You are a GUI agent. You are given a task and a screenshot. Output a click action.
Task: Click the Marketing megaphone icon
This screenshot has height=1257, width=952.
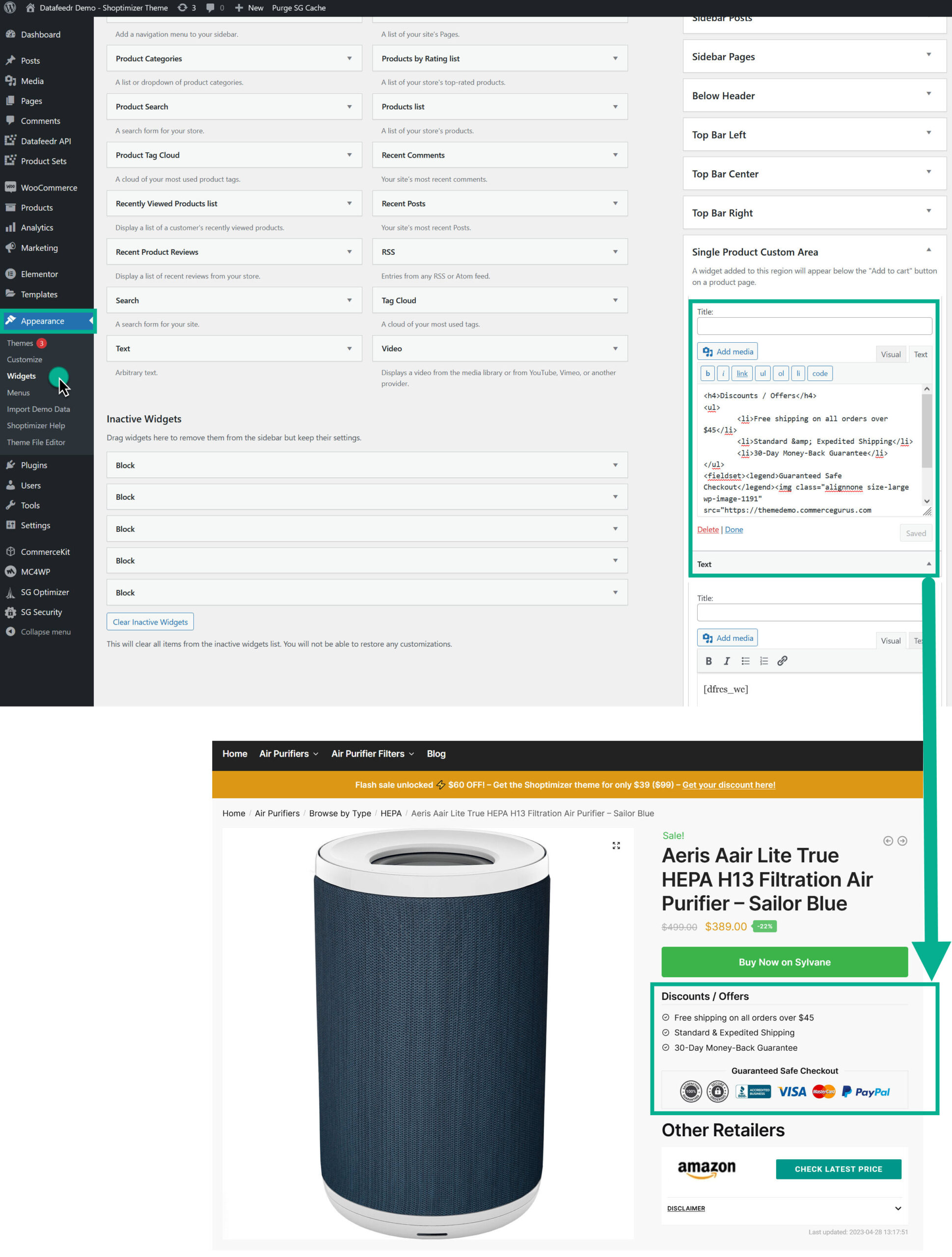pyautogui.click(x=10, y=247)
